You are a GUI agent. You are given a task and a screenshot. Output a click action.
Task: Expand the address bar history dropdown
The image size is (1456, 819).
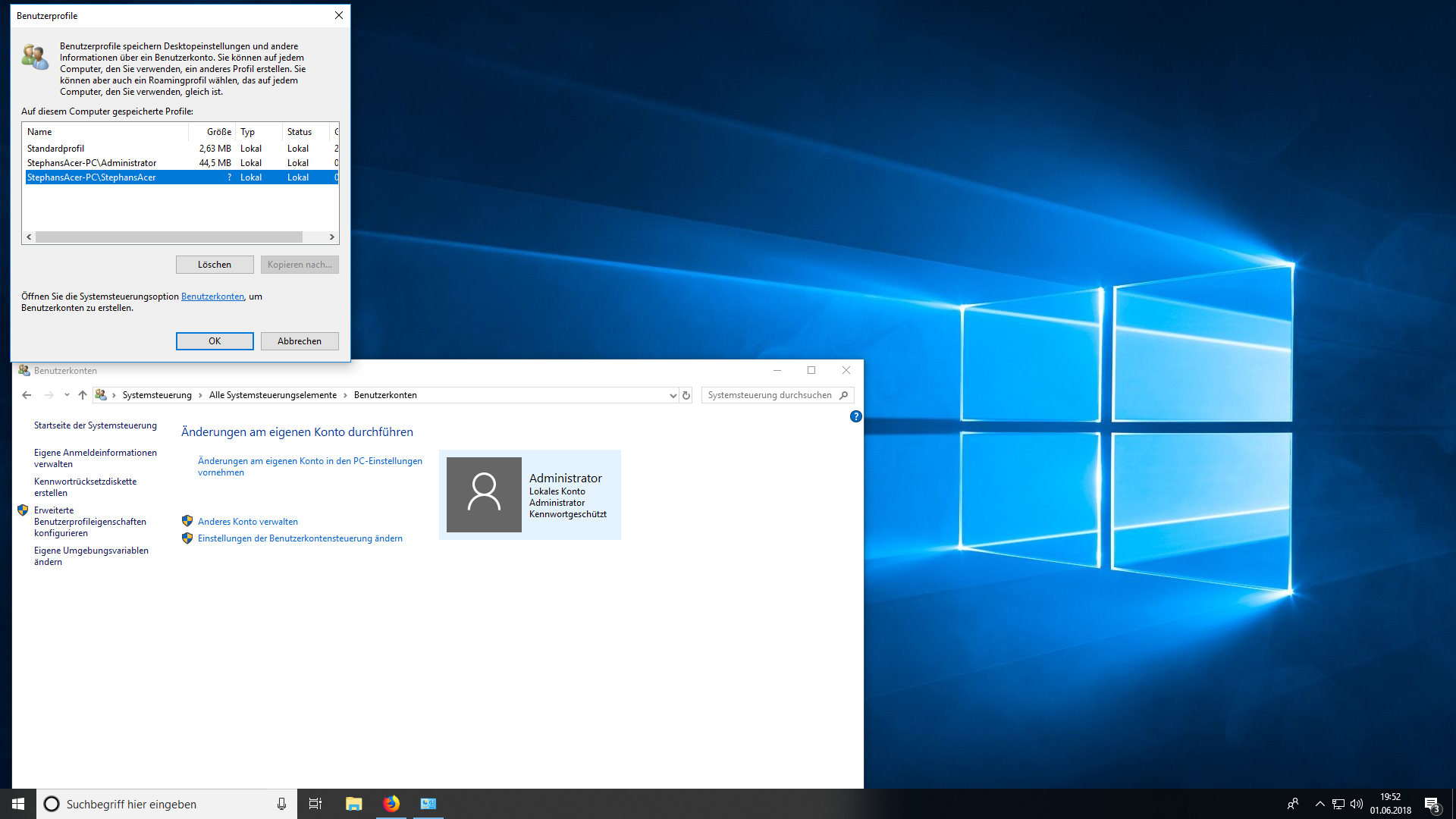[x=673, y=395]
